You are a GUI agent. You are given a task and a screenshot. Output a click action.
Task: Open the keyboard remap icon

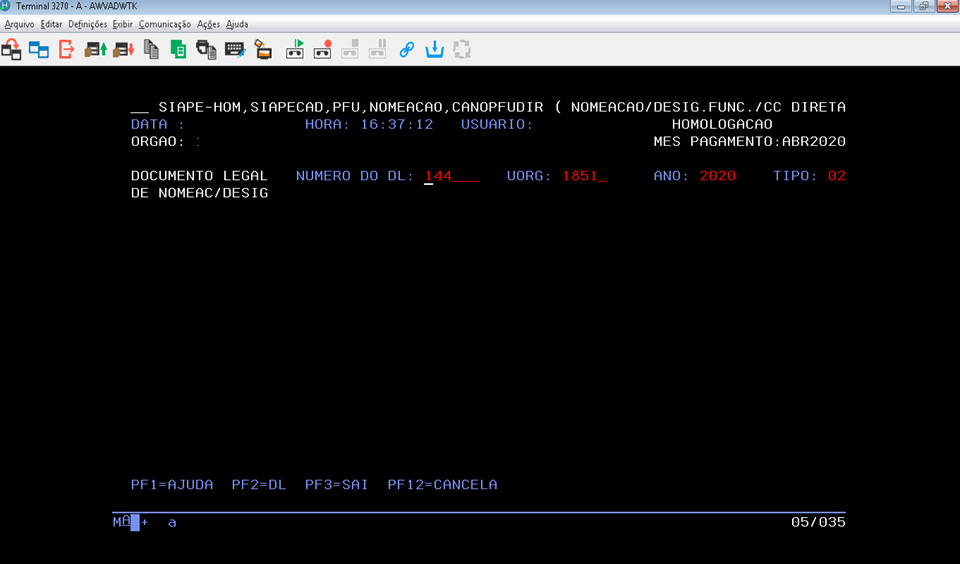pos(235,48)
